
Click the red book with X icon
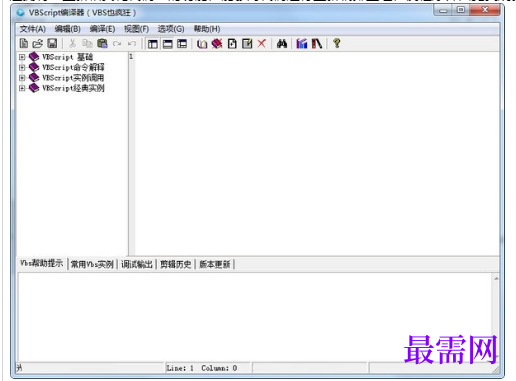(x=217, y=44)
